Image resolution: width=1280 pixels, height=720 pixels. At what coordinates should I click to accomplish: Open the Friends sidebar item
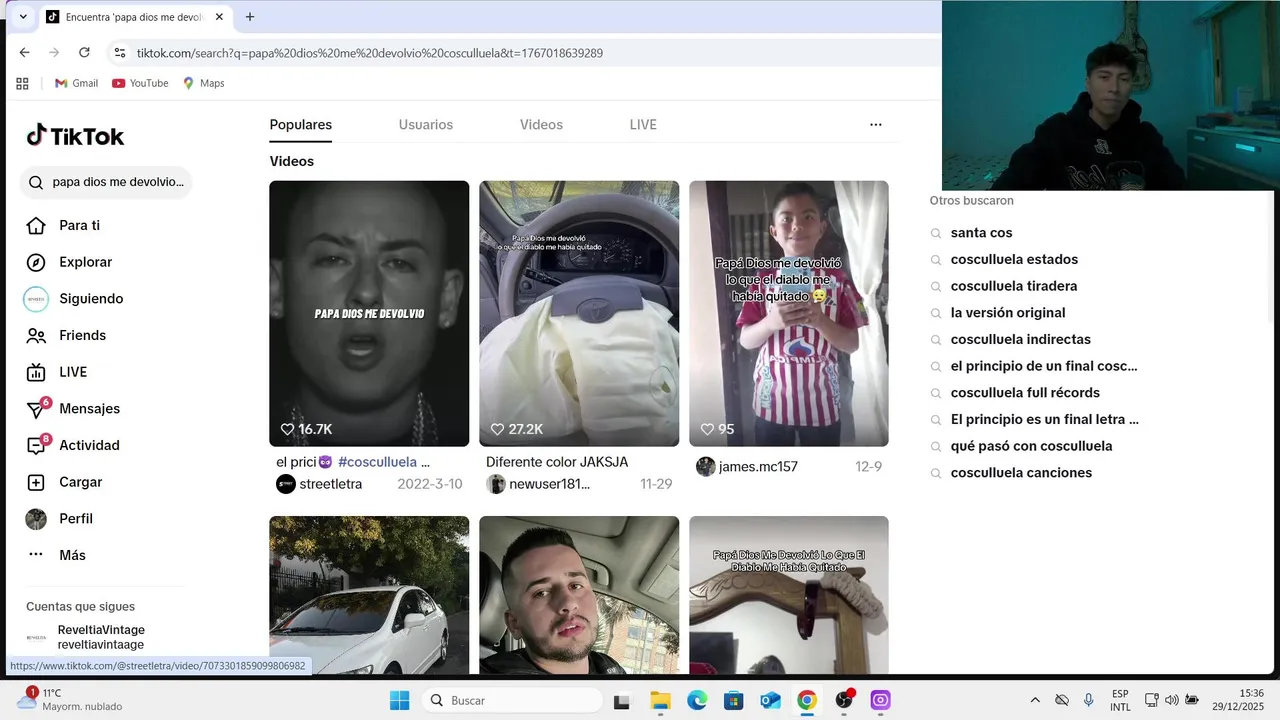click(82, 335)
